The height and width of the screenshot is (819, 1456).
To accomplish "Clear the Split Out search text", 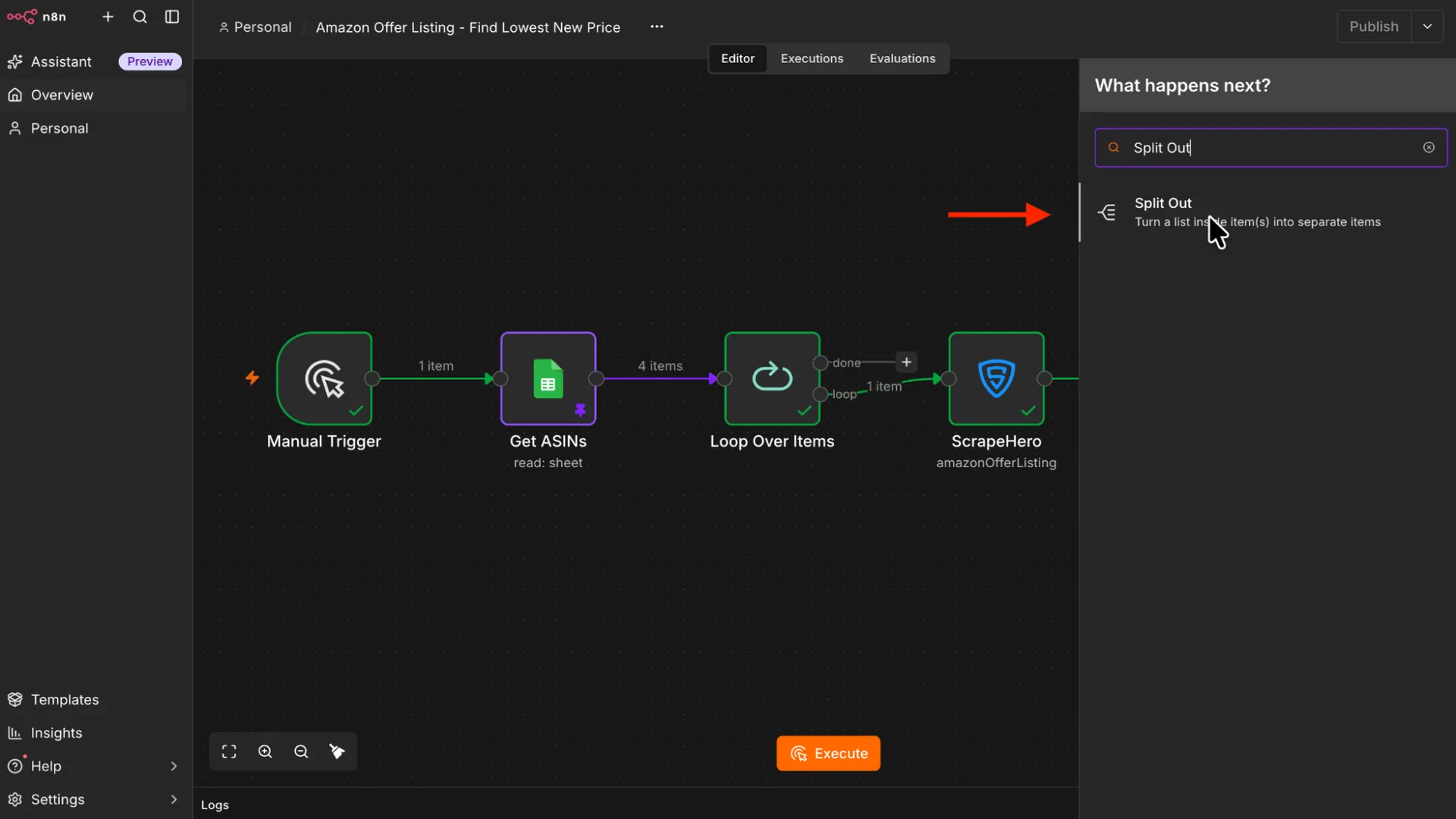I will 1429,147.
